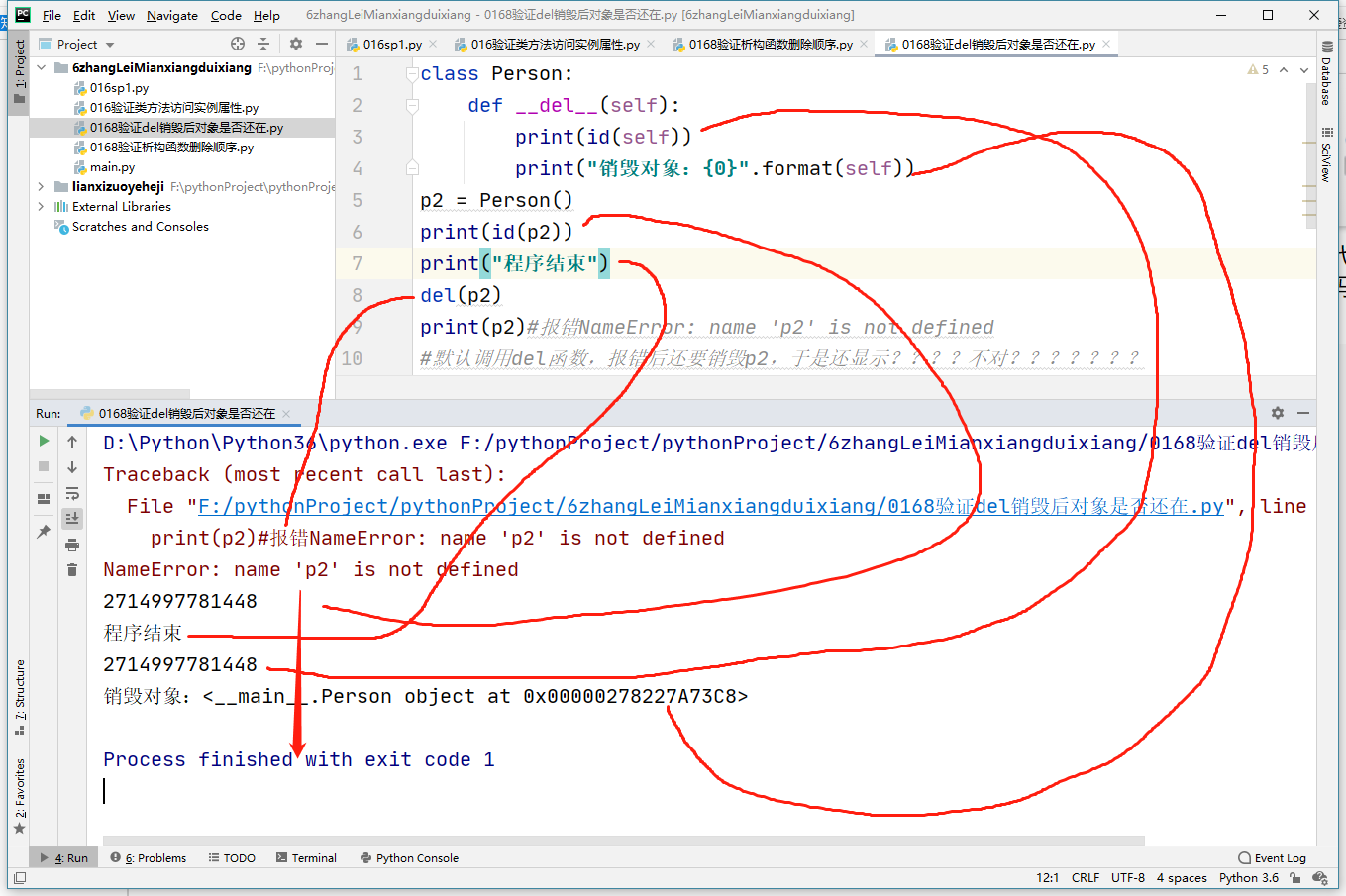Image resolution: width=1346 pixels, height=896 pixels.
Task: Toggle the 1: Project side tab
Action: coord(19,71)
